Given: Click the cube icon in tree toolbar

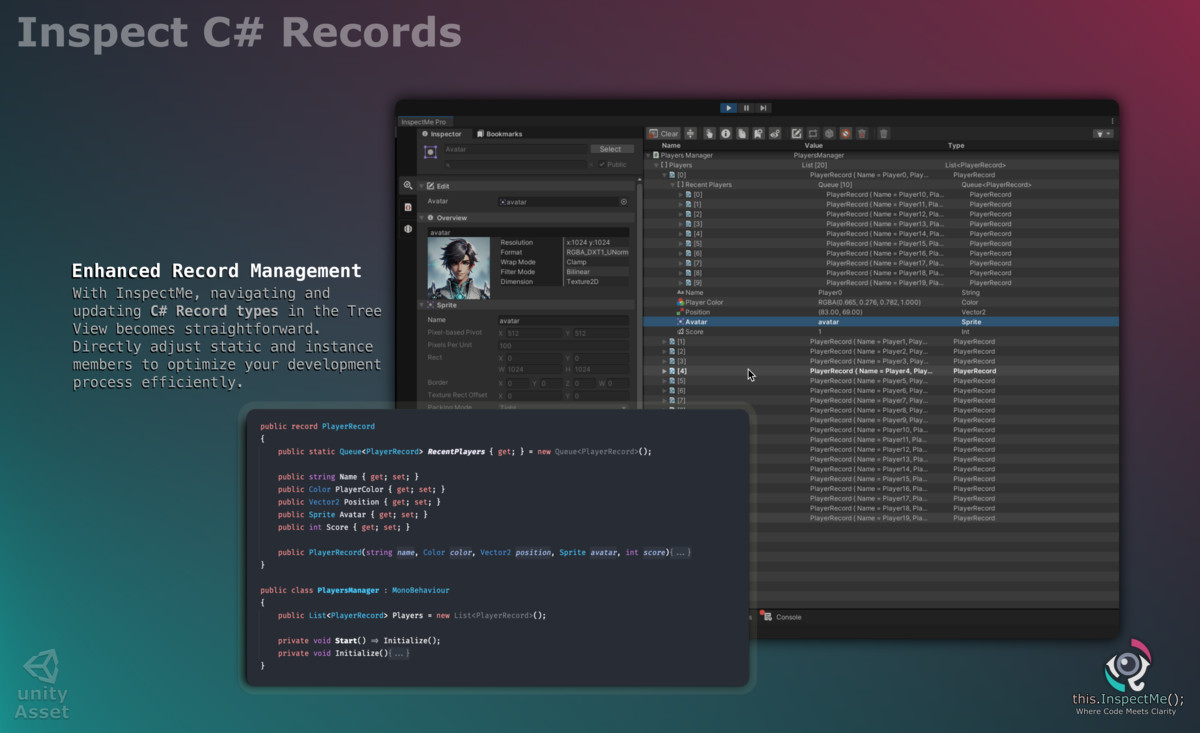Looking at the screenshot, I should point(829,133).
